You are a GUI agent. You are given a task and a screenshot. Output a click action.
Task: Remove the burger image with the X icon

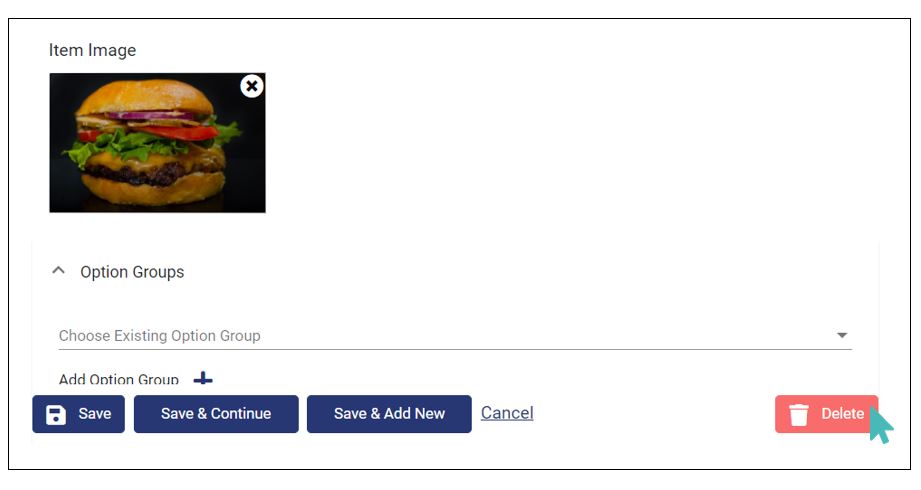[x=252, y=86]
